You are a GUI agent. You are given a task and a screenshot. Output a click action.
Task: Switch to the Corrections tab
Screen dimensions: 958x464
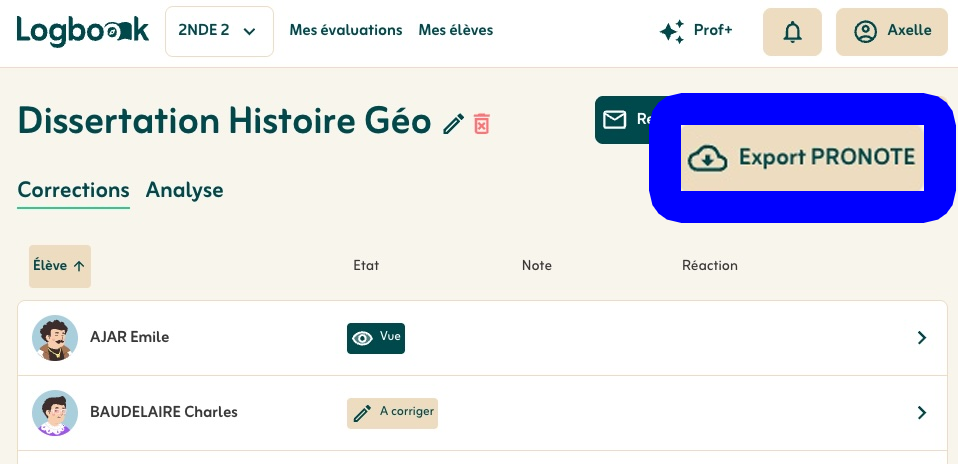click(73, 190)
